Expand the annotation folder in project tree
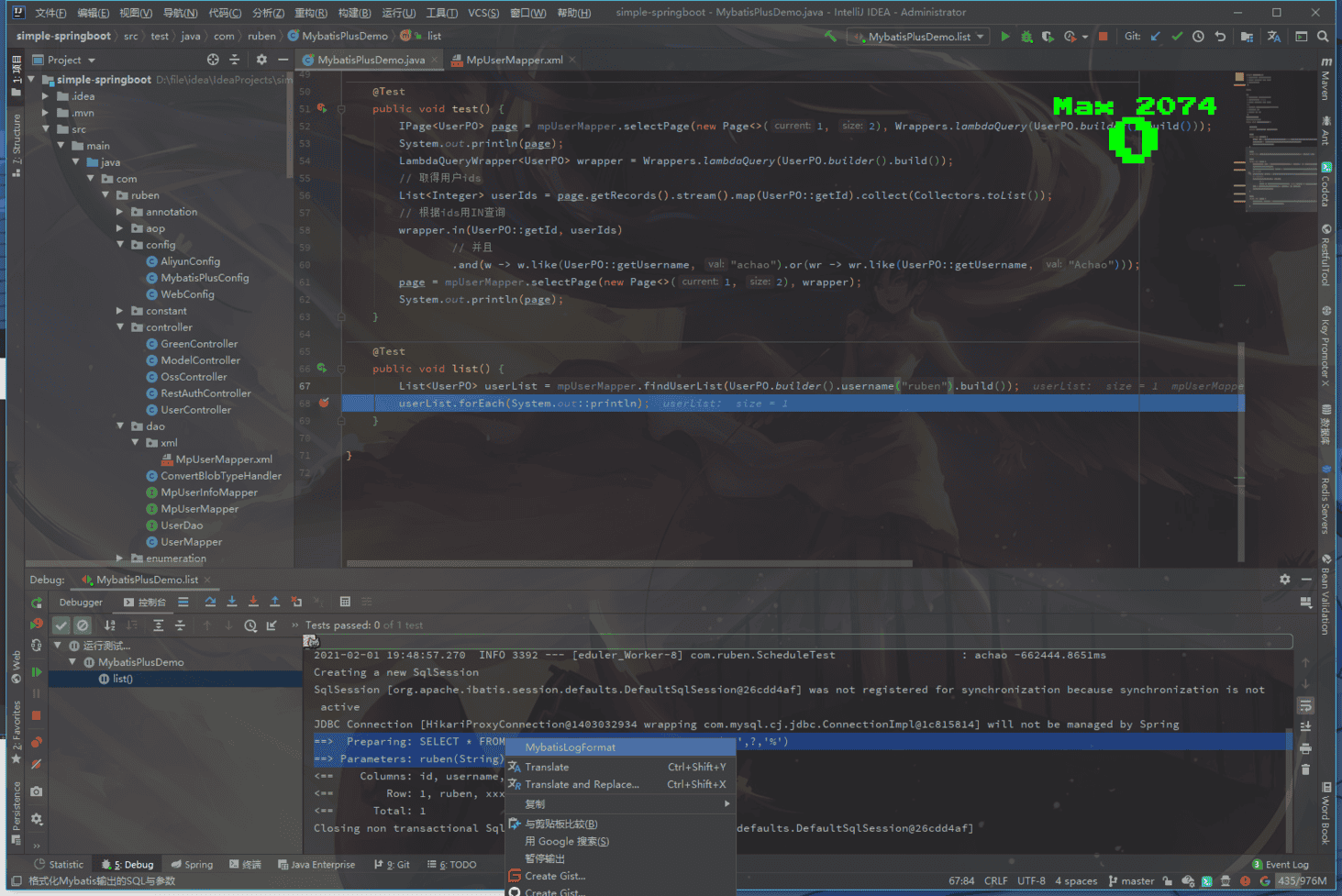This screenshot has height=896, width=1342. [119, 212]
